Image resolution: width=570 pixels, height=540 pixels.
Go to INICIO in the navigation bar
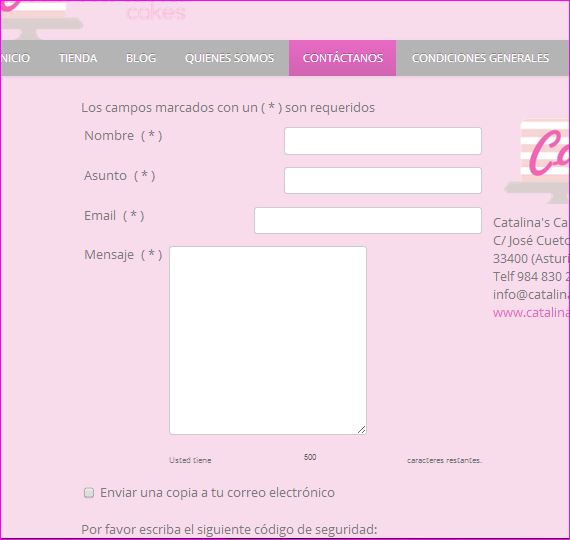[x=15, y=58]
